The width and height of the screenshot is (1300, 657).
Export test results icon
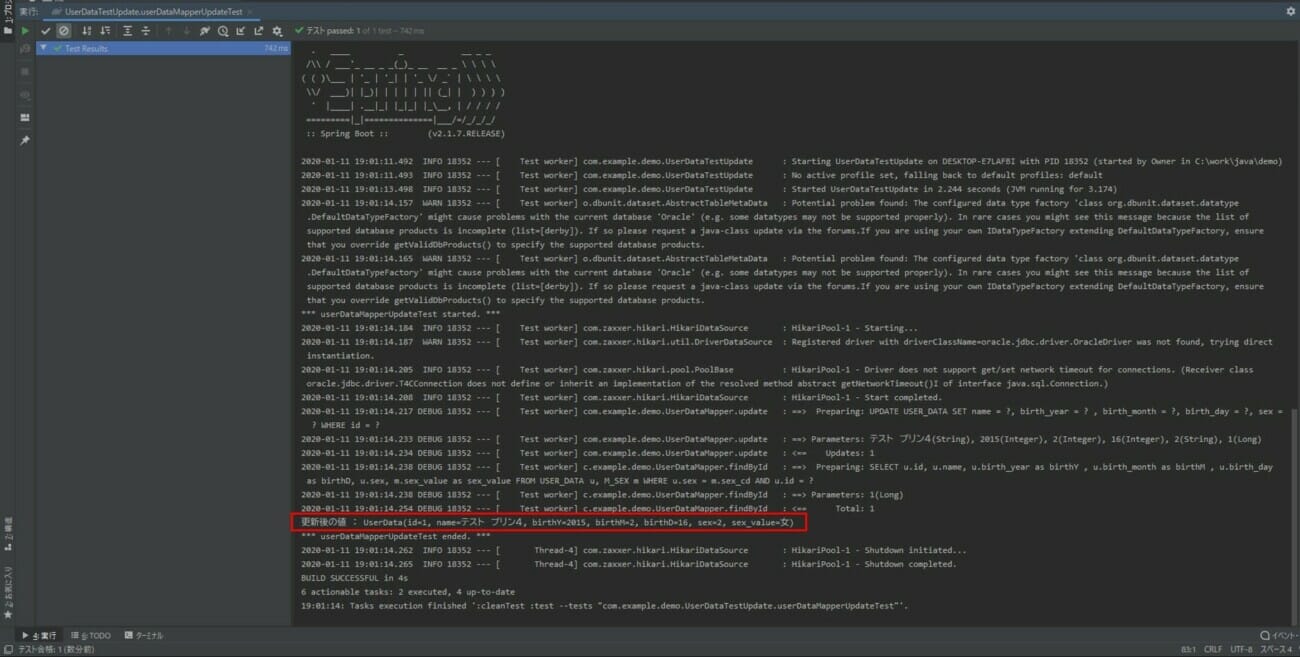[x=258, y=31]
